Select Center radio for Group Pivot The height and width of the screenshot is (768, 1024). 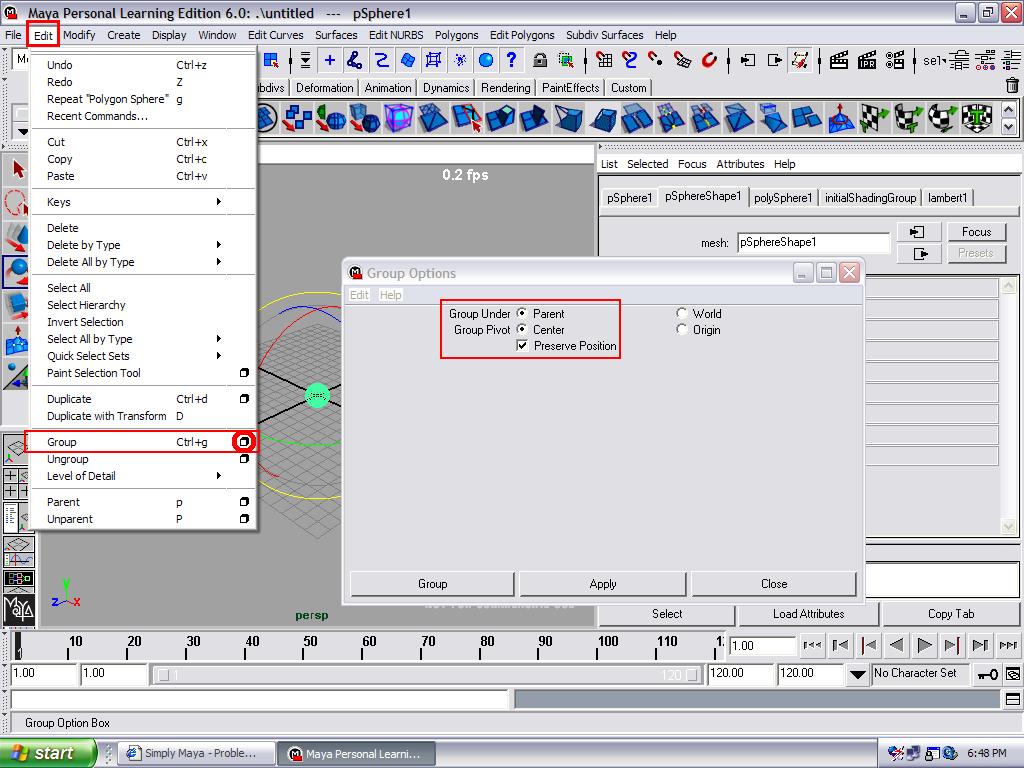(x=522, y=330)
